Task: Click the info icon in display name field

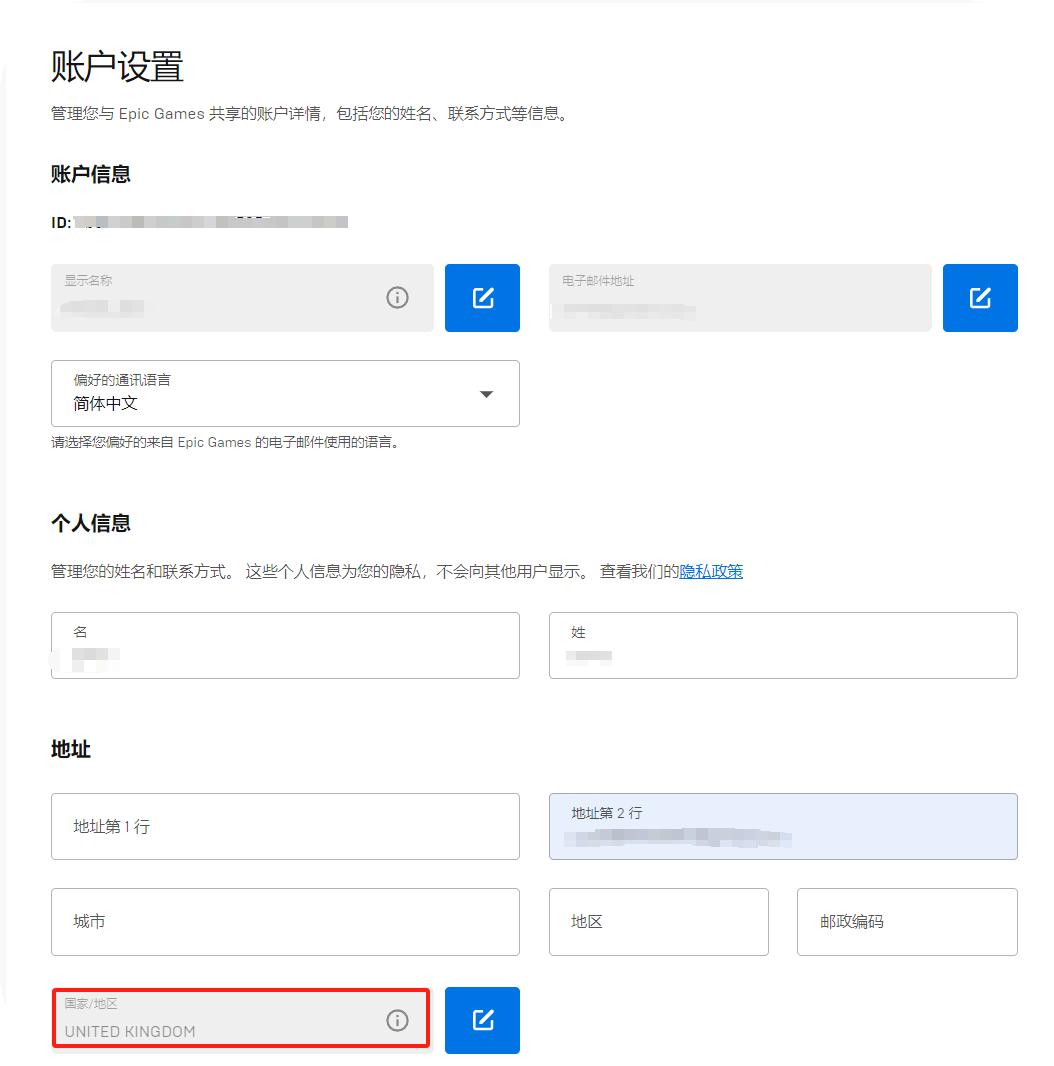Action: click(x=397, y=298)
